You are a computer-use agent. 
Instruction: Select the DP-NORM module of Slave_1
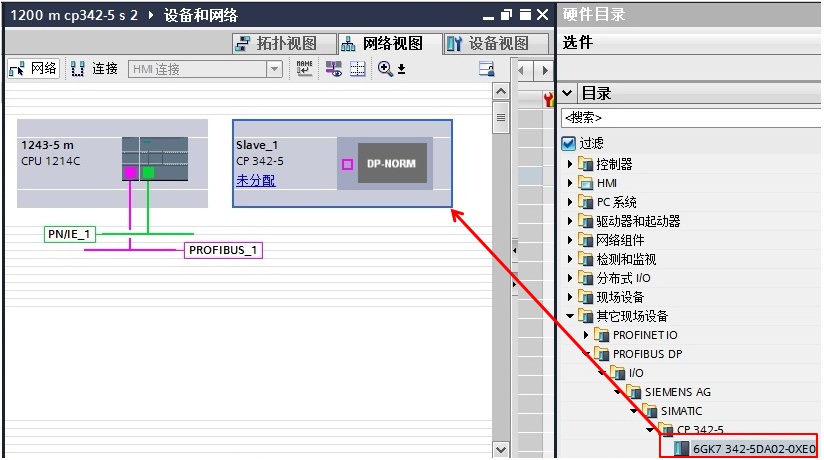(392, 163)
